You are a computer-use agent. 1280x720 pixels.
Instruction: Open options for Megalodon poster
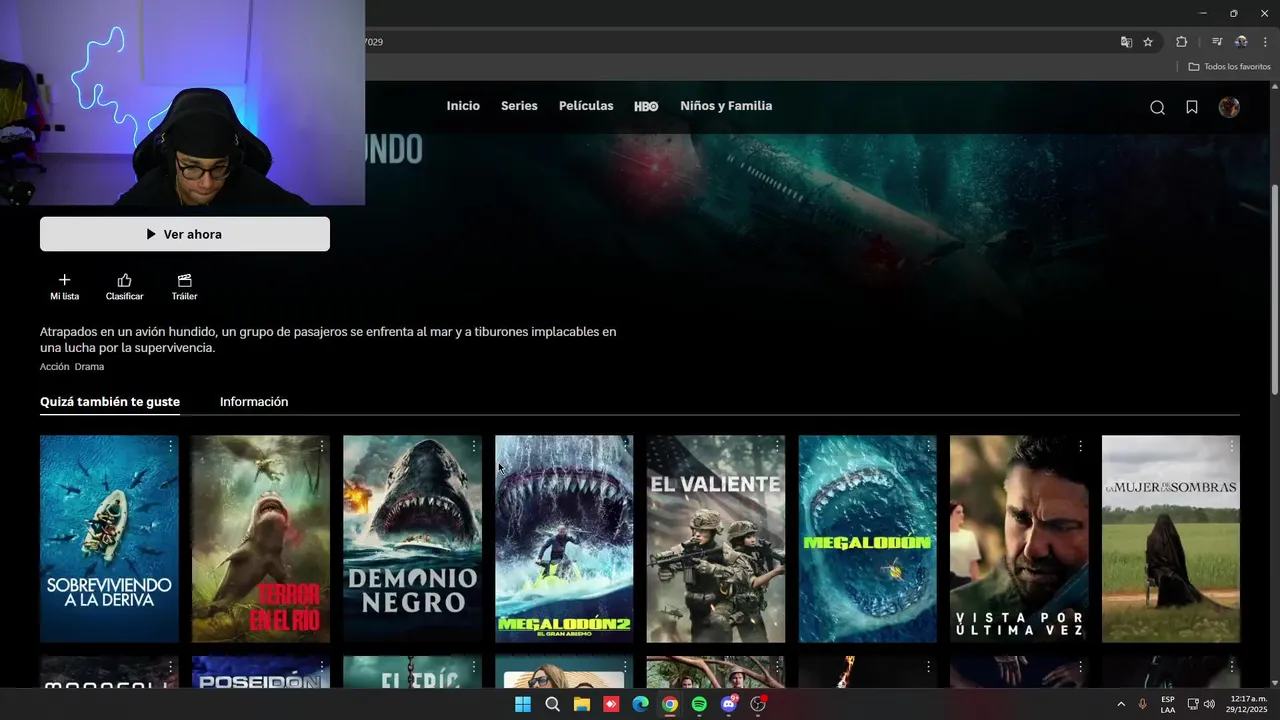click(x=929, y=446)
